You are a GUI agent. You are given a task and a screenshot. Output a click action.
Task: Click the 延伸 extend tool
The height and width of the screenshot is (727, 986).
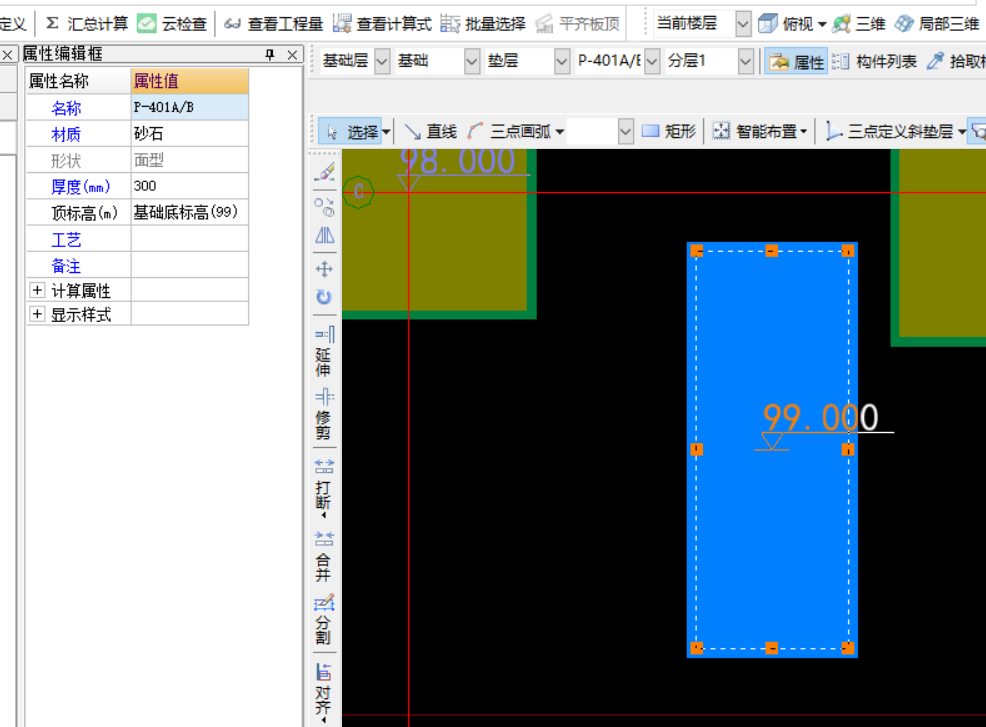coord(324,352)
